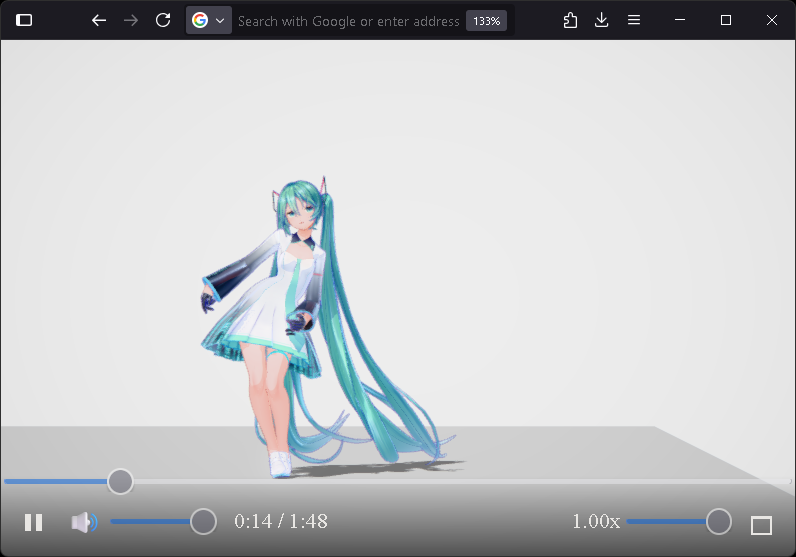796x557 pixels.
Task: Focus the Search with Google address field
Action: click(348, 21)
